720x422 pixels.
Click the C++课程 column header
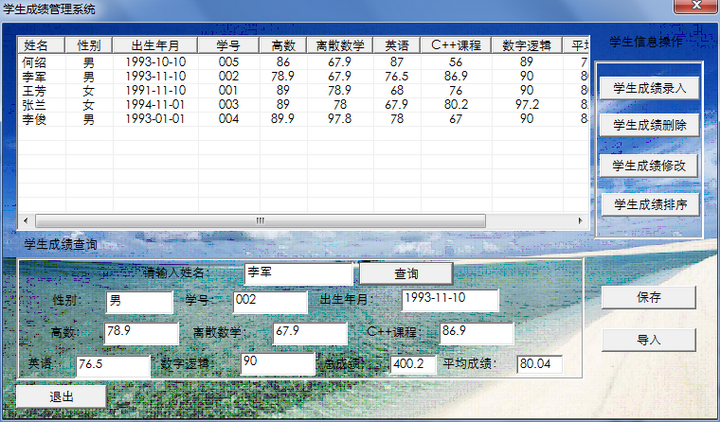pos(456,45)
